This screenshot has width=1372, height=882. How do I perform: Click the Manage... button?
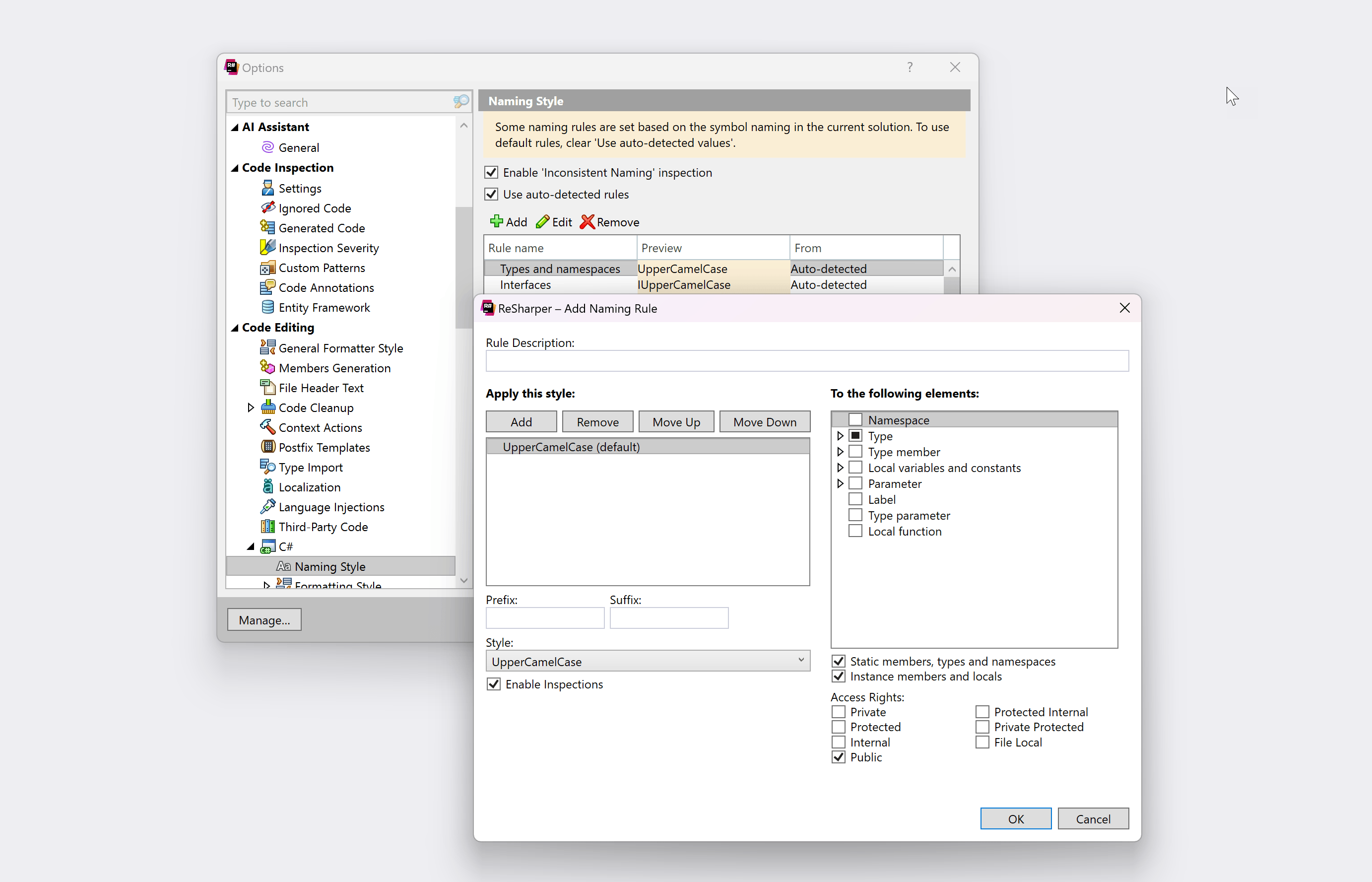point(264,620)
